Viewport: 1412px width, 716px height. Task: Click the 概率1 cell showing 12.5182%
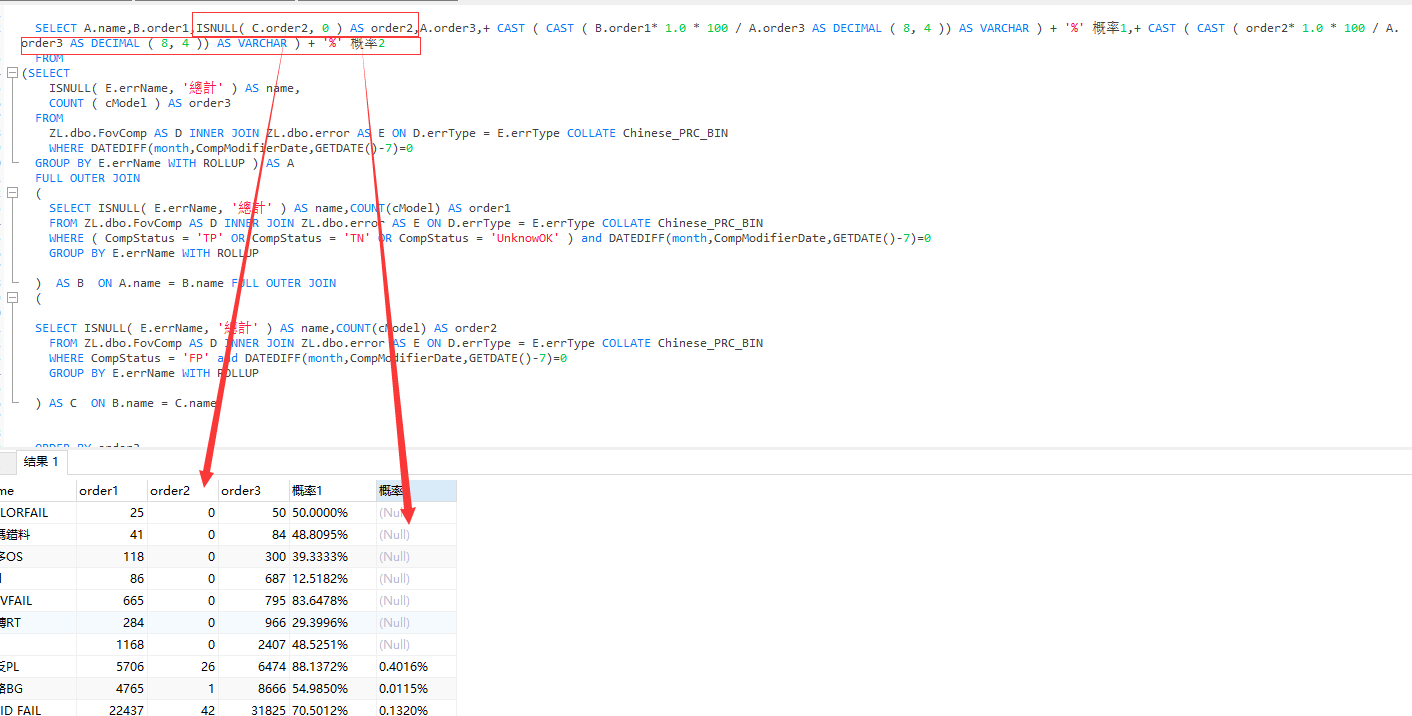pyautogui.click(x=333, y=578)
